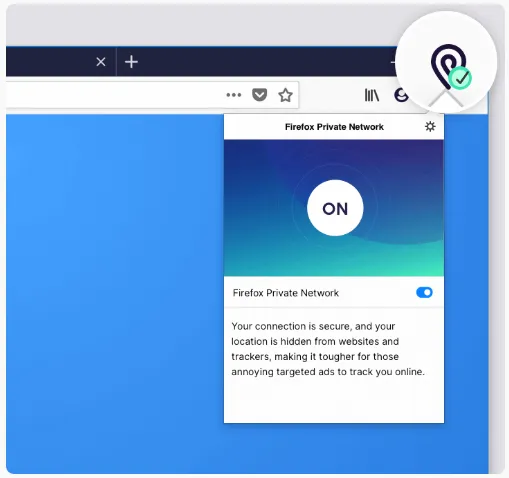Click the 'Your connection is secure' description text
Viewport: 509px width, 478px height.
pyautogui.click(x=328, y=349)
